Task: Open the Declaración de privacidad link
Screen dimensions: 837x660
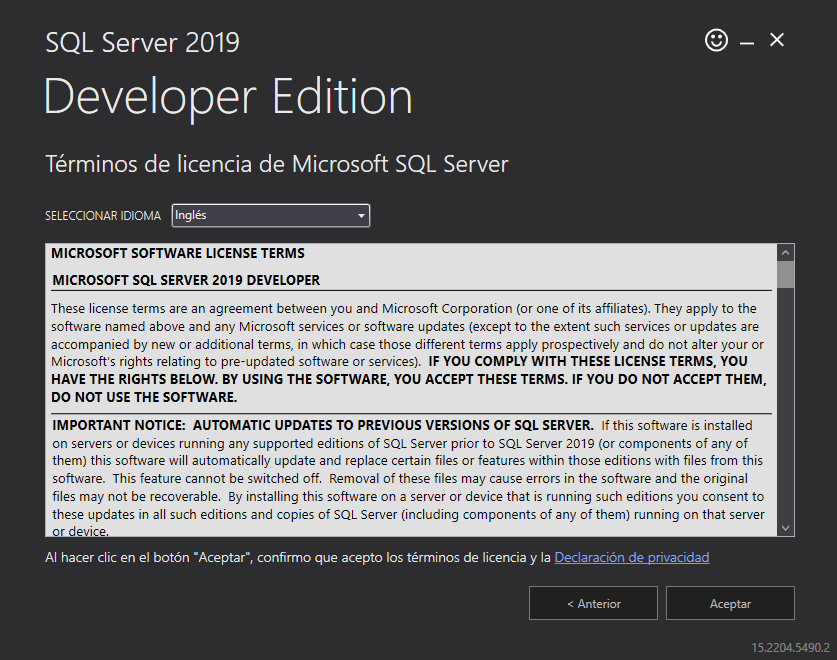Action: [631, 557]
